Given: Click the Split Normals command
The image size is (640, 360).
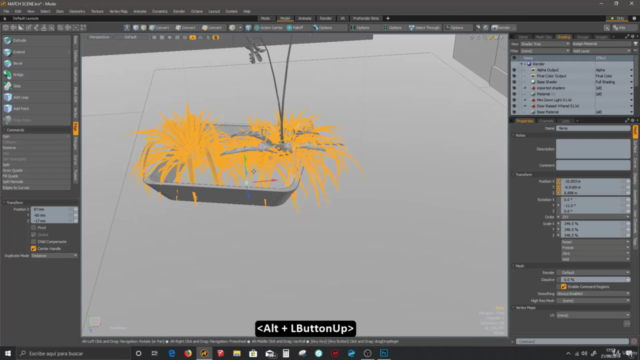Looking at the screenshot, I should (36, 182).
